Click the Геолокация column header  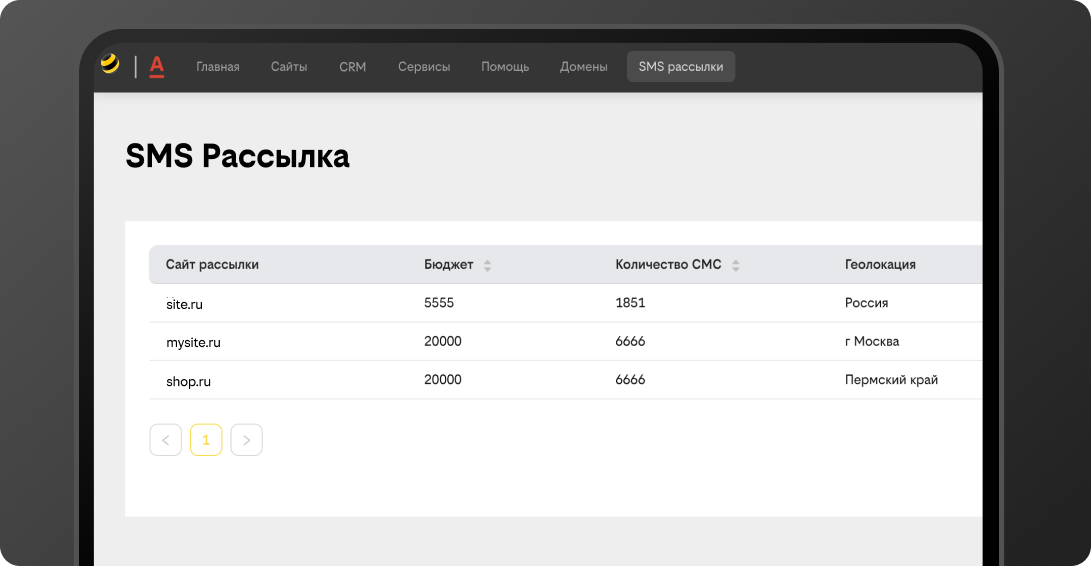(880, 265)
